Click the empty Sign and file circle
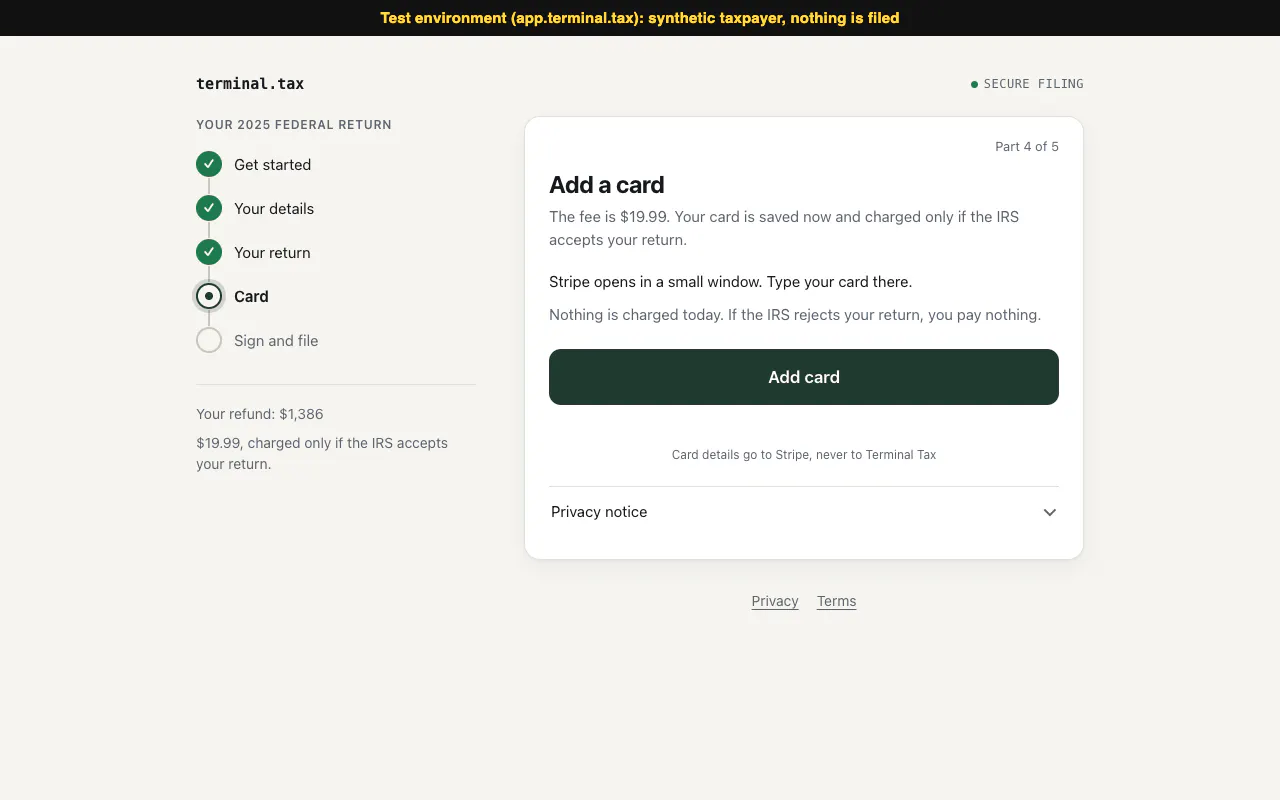The height and width of the screenshot is (800, 1280). tap(209, 340)
